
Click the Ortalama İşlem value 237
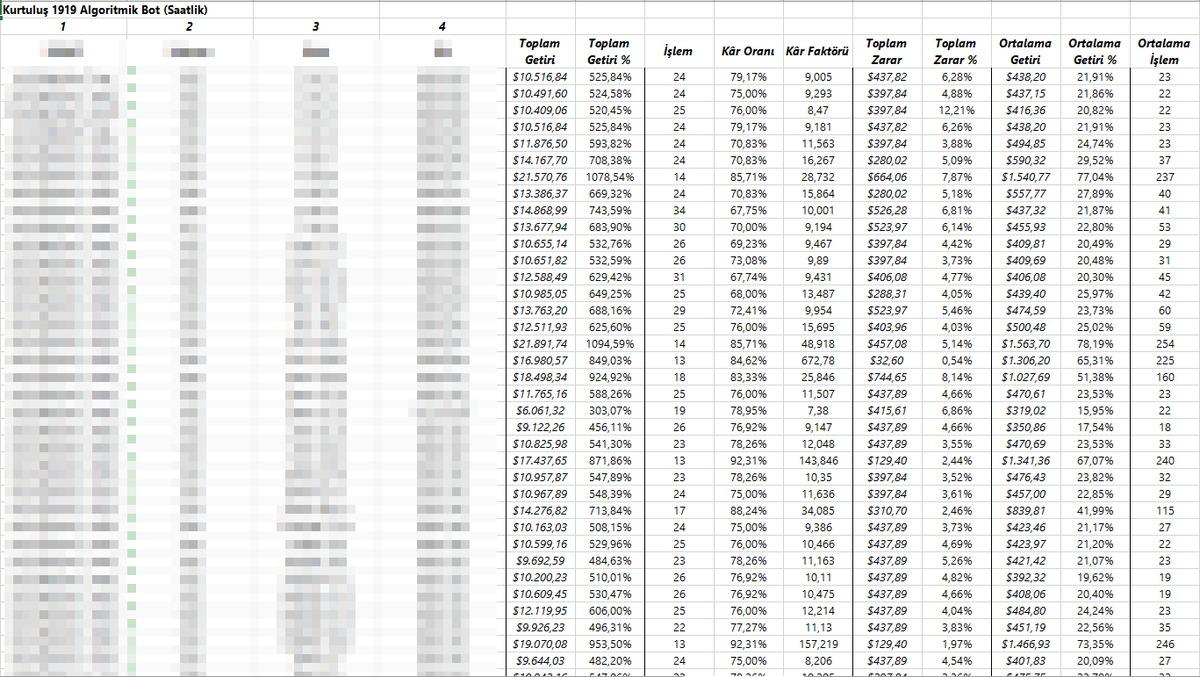(1164, 176)
